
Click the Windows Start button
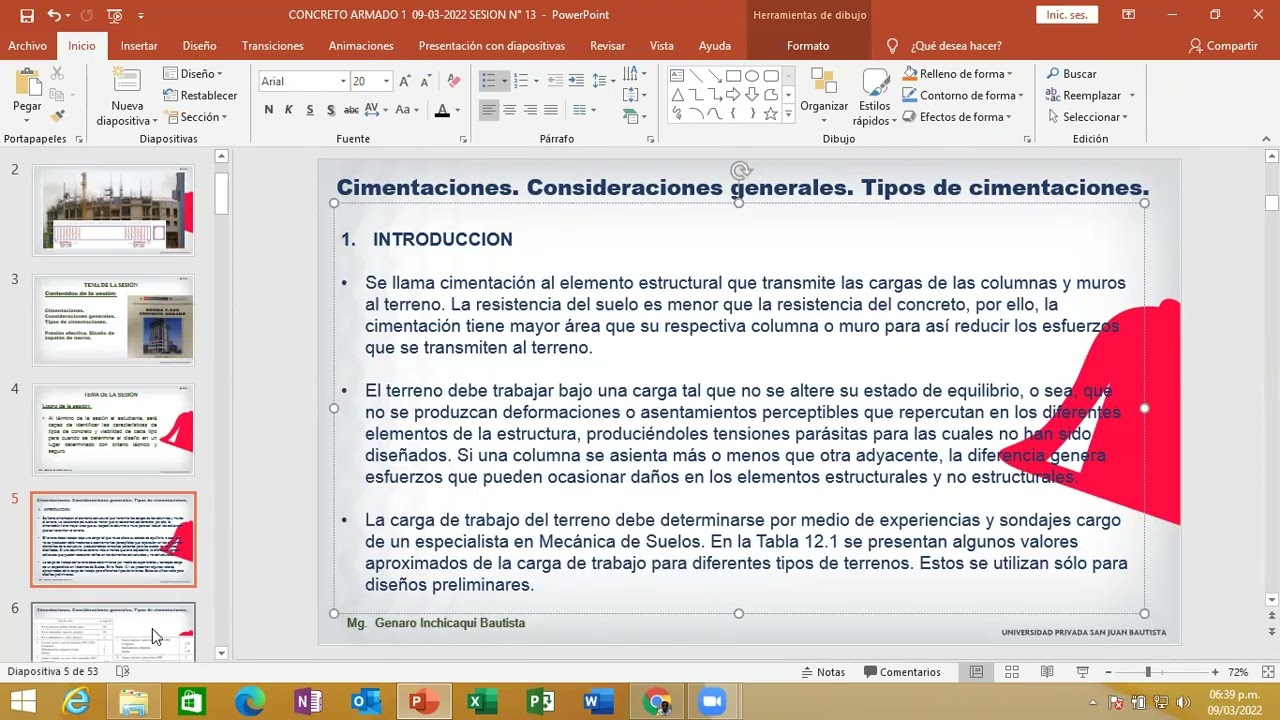click(22, 702)
